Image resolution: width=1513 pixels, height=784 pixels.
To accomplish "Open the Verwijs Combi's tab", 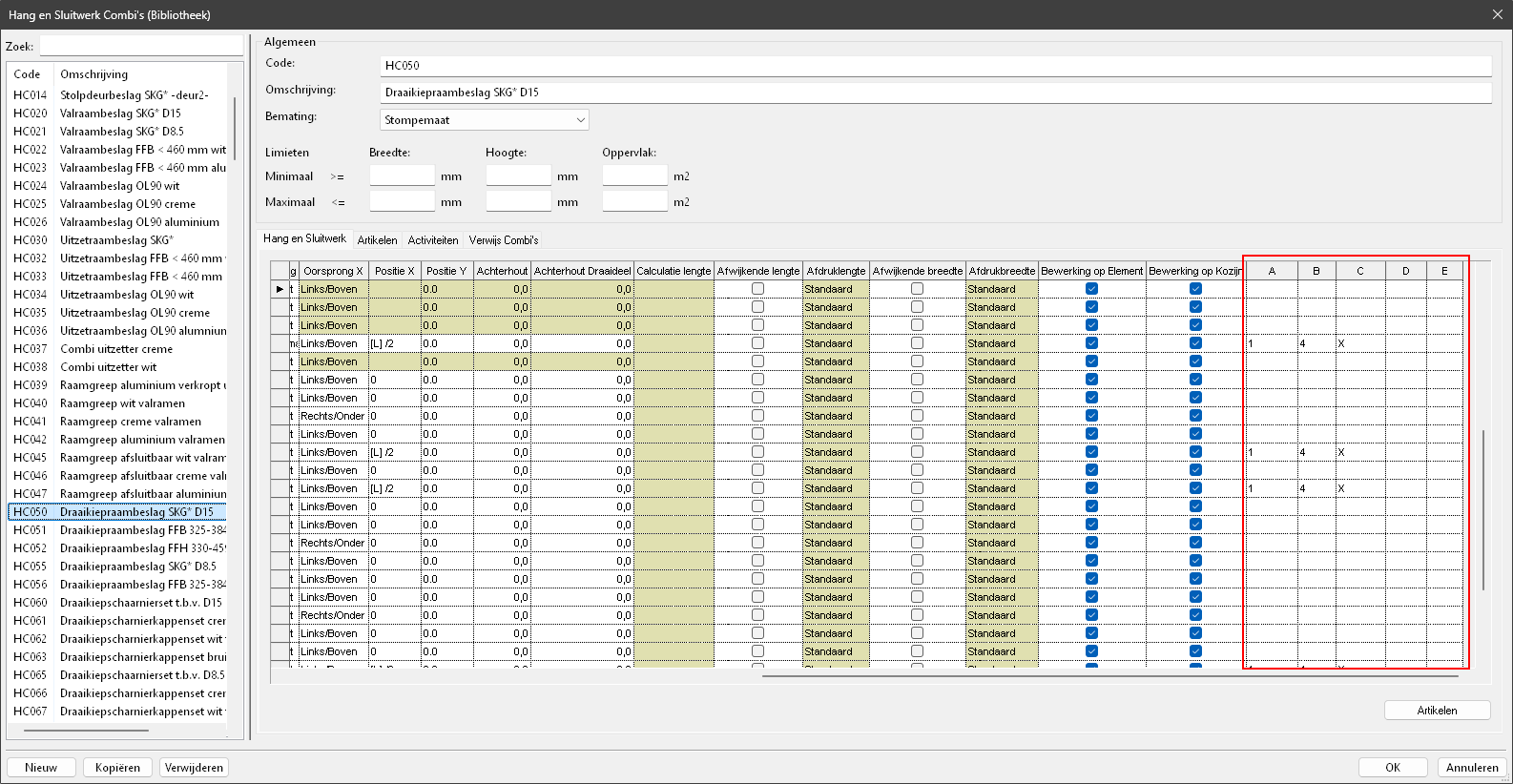I will click(504, 240).
